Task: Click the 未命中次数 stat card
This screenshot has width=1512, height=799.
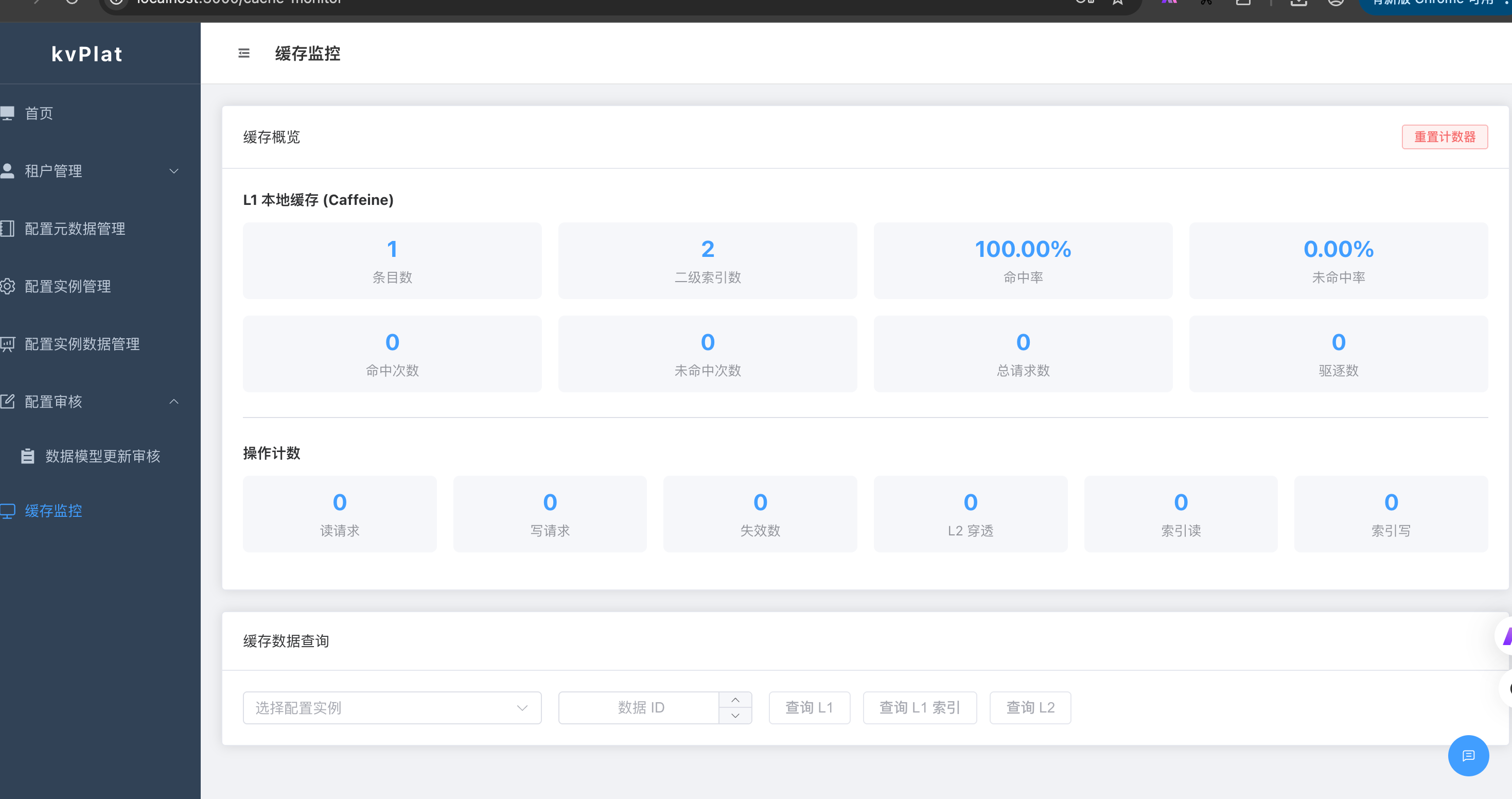Action: pos(707,354)
